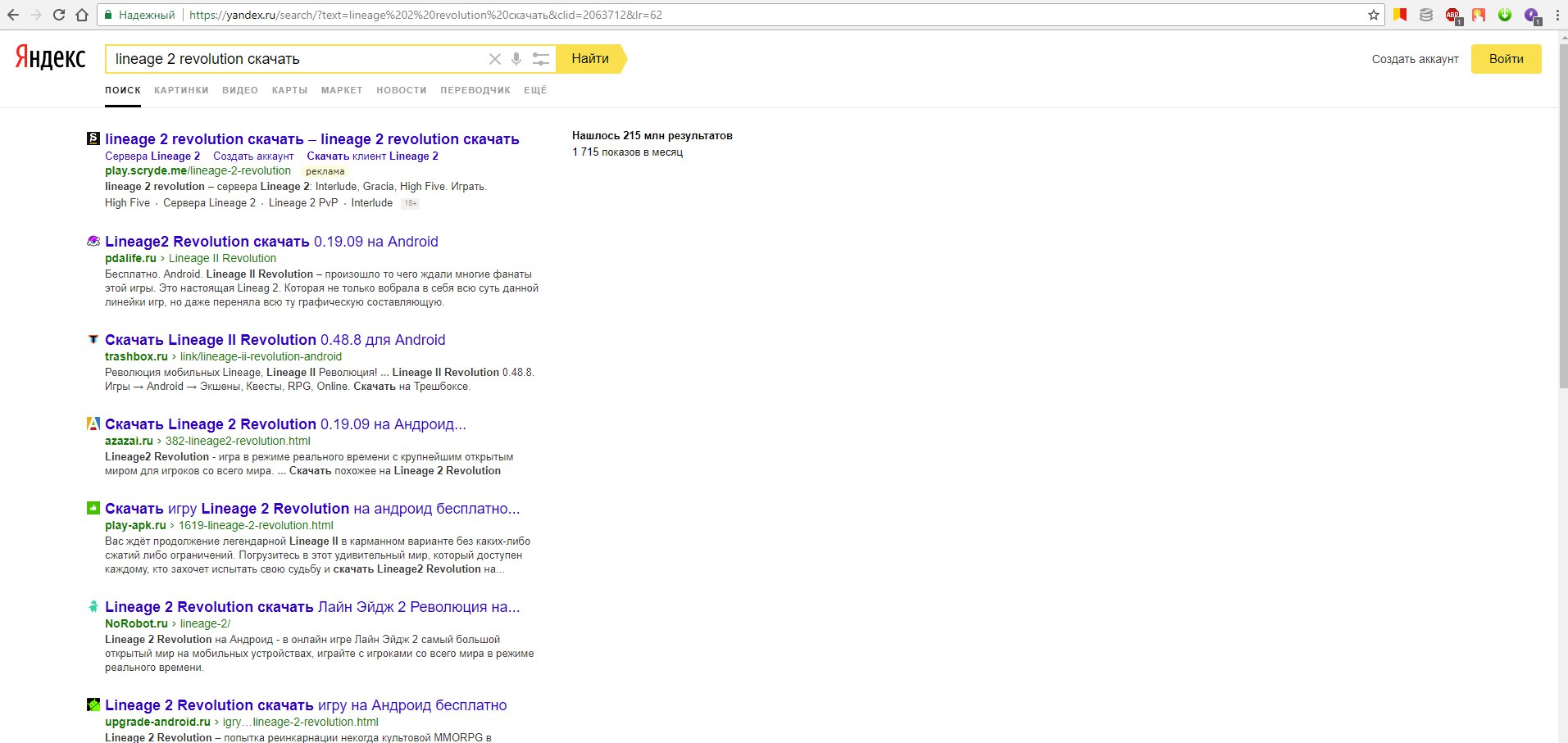Image resolution: width=1568 pixels, height=743 pixels.
Task: Click the azazai.ru result favicon
Action: click(93, 424)
